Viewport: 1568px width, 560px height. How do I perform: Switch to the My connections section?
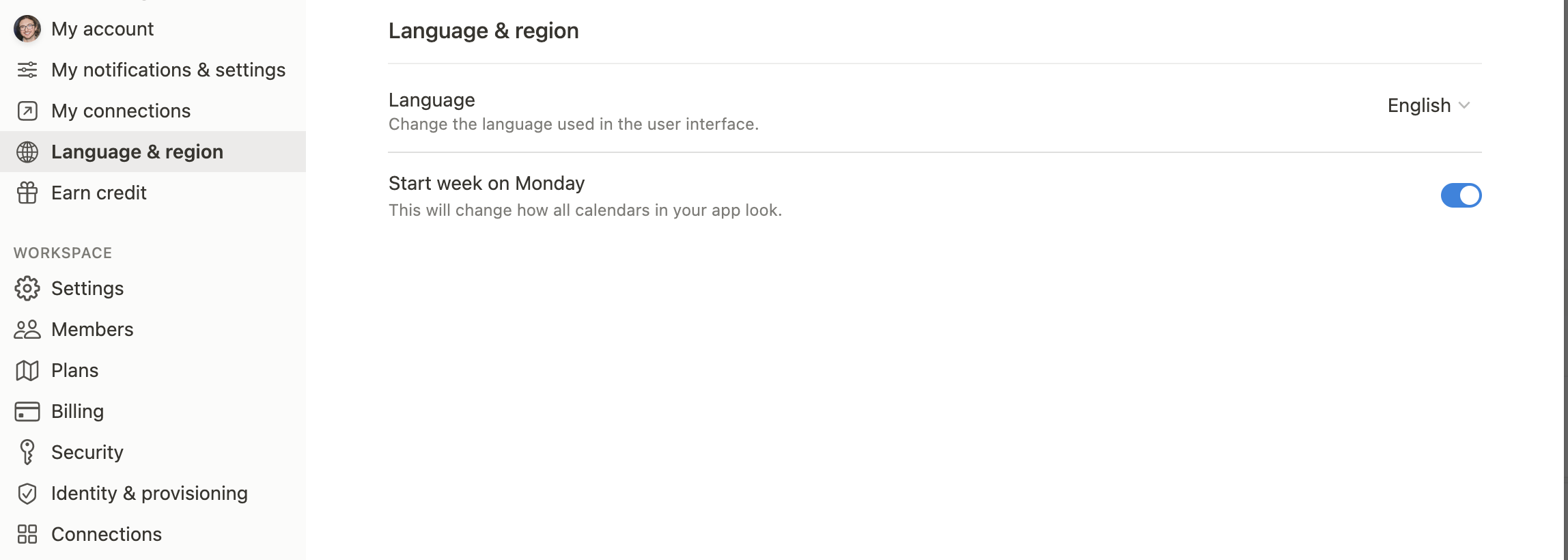point(121,110)
